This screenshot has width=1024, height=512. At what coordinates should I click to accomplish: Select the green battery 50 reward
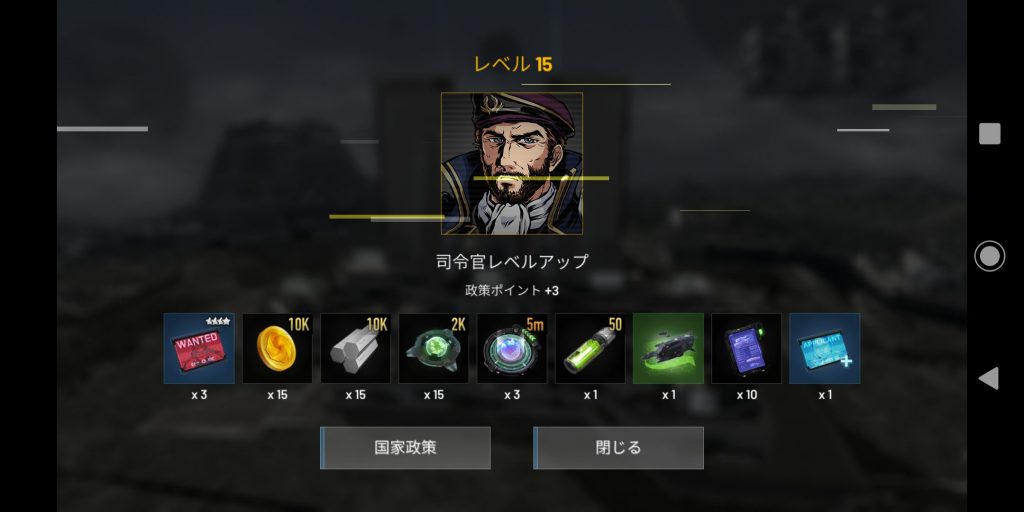point(590,348)
